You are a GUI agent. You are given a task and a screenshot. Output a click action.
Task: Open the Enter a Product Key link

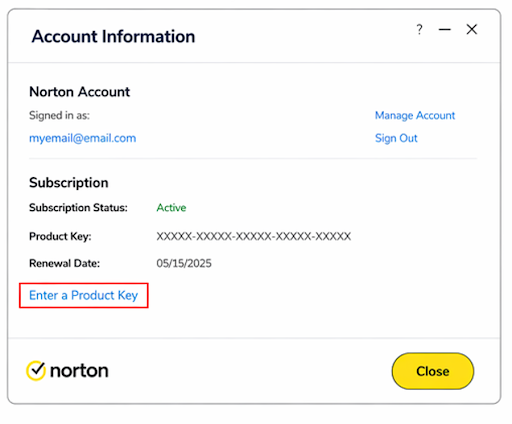click(83, 295)
